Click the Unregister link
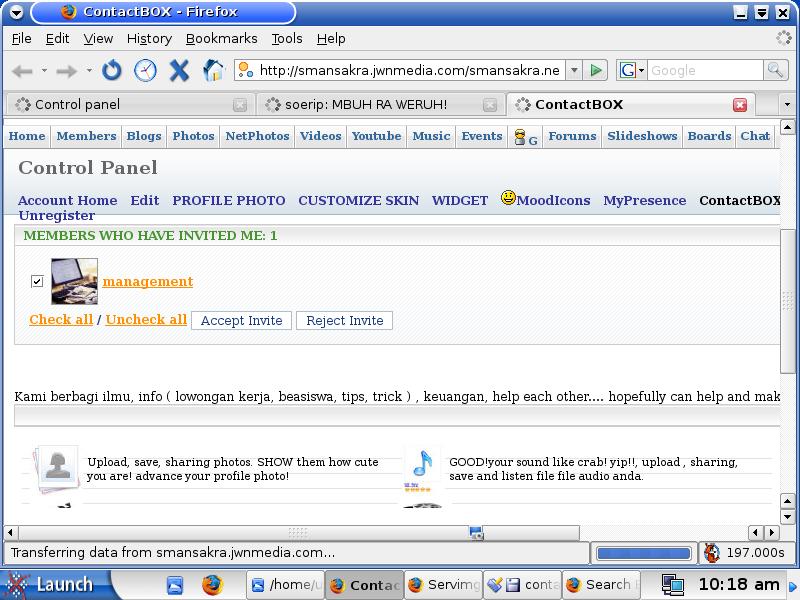This screenshot has width=800, height=600. 57,216
